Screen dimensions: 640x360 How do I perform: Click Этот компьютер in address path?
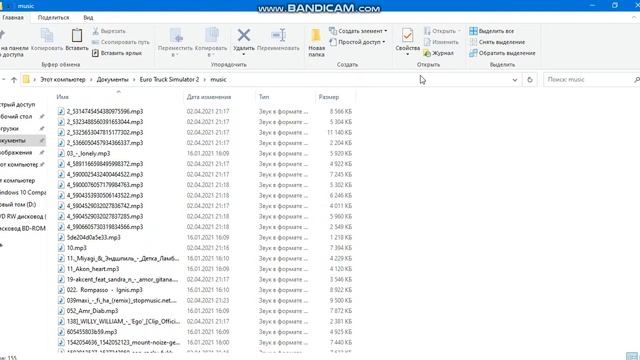point(63,80)
